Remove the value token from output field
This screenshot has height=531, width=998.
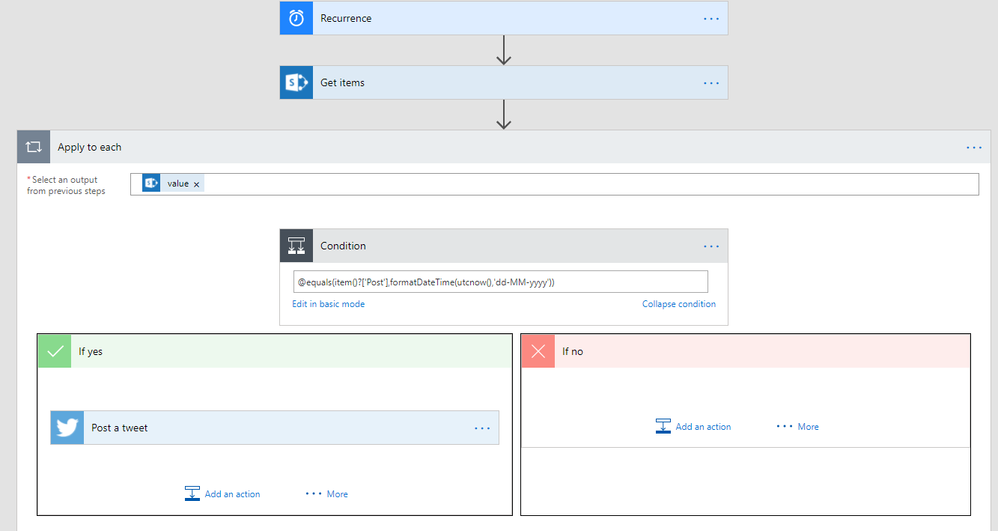tap(197, 184)
